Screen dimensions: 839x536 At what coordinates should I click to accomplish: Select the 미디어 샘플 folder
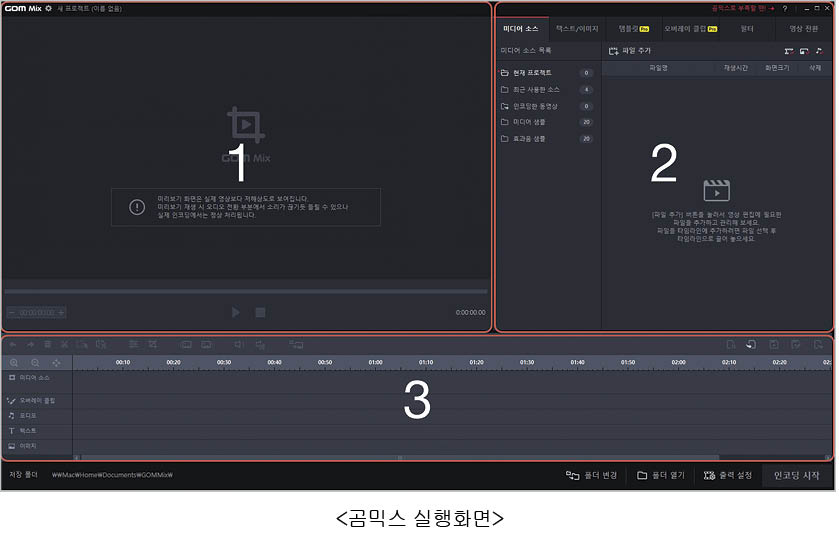547,122
